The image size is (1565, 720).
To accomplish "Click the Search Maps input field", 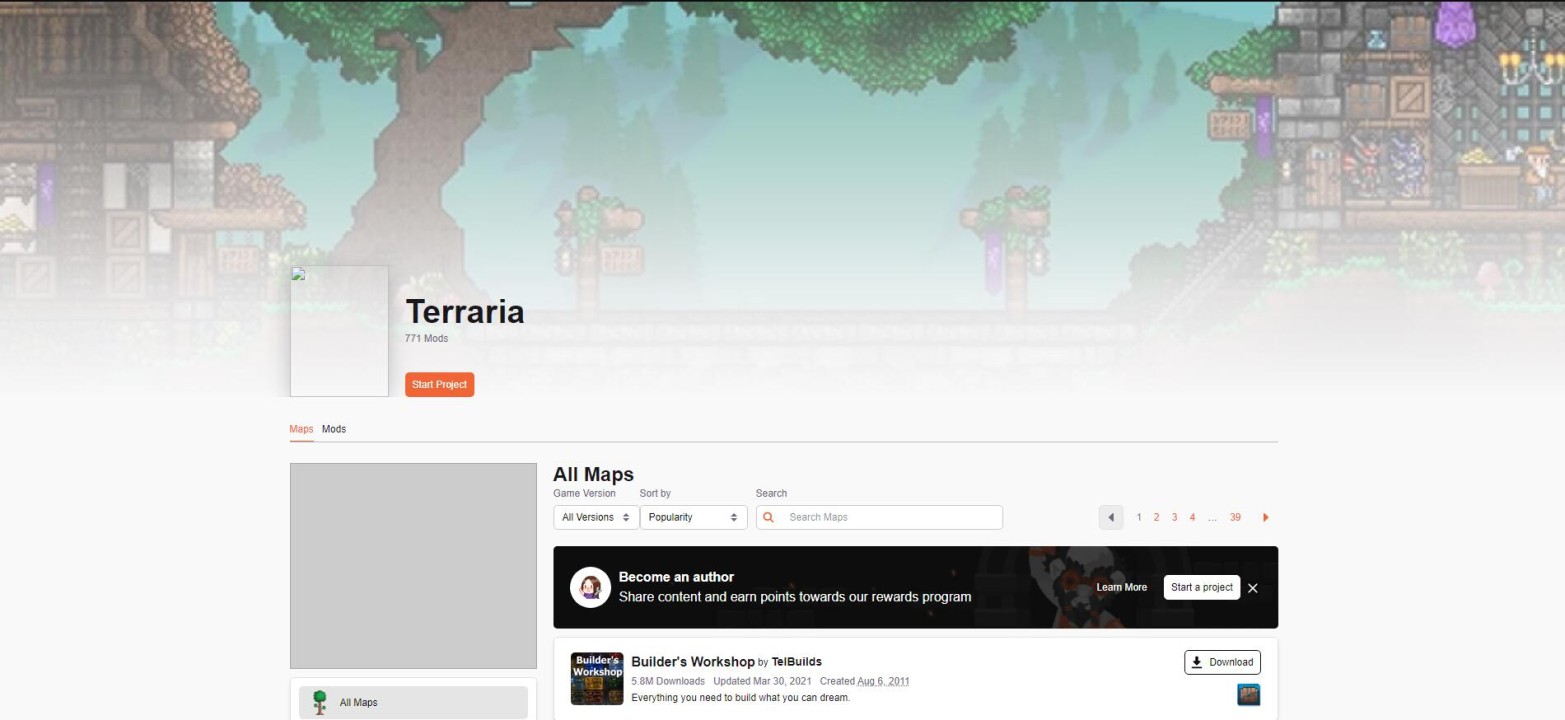I will click(x=879, y=517).
